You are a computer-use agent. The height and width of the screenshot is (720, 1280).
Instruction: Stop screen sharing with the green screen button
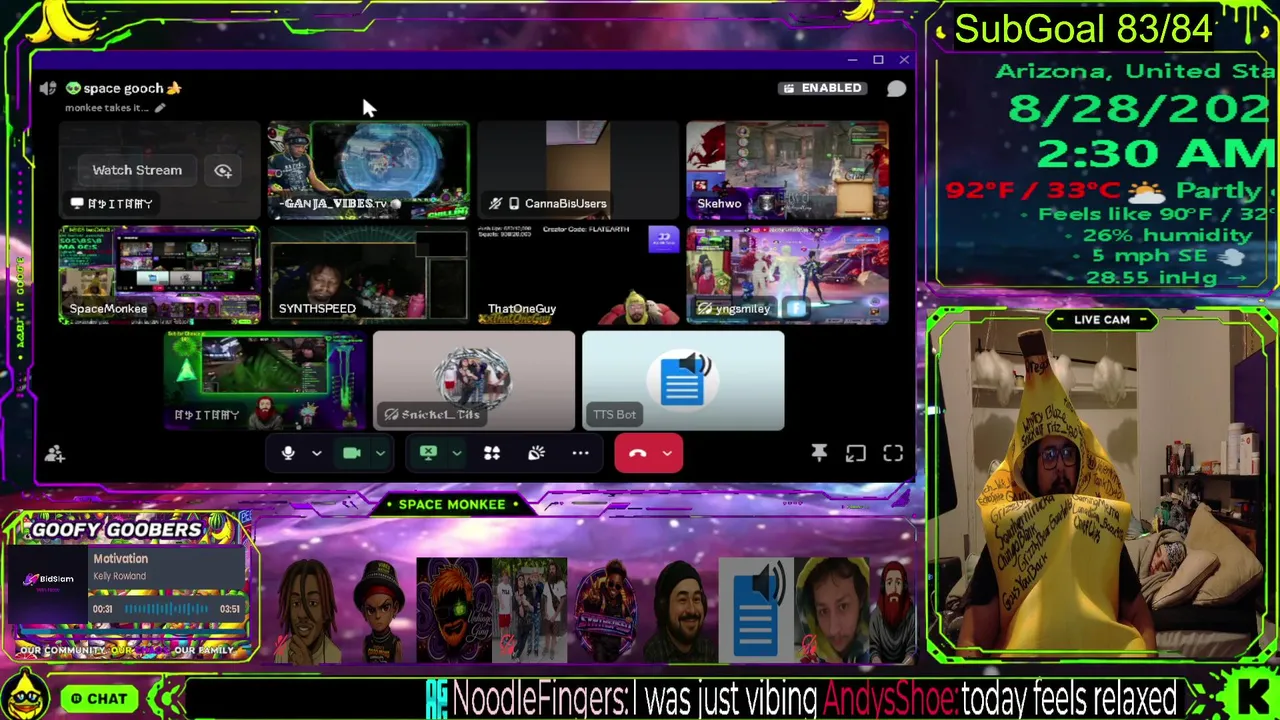[x=428, y=453]
